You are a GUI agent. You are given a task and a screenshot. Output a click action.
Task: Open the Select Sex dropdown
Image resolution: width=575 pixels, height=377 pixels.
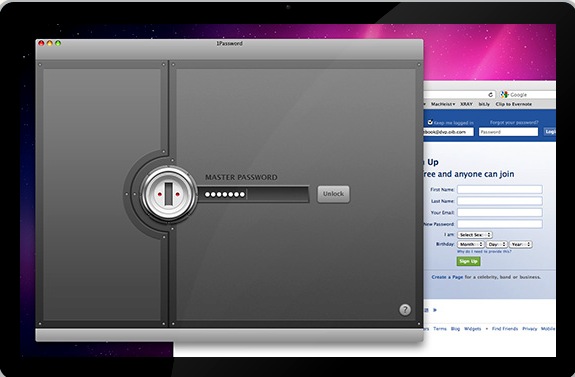click(x=475, y=235)
